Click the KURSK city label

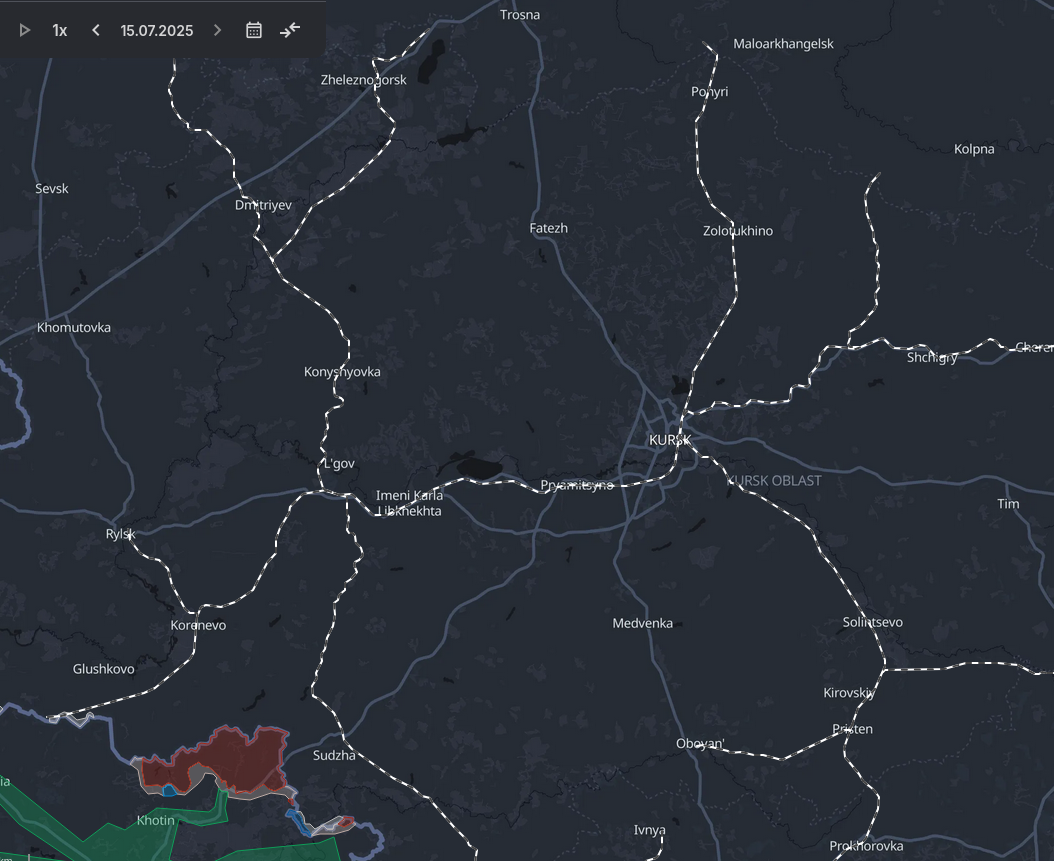point(670,440)
